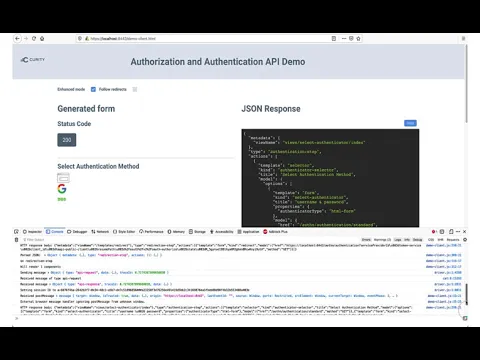
Task: Toggle the console split editor icon
Action: pos(465,319)
